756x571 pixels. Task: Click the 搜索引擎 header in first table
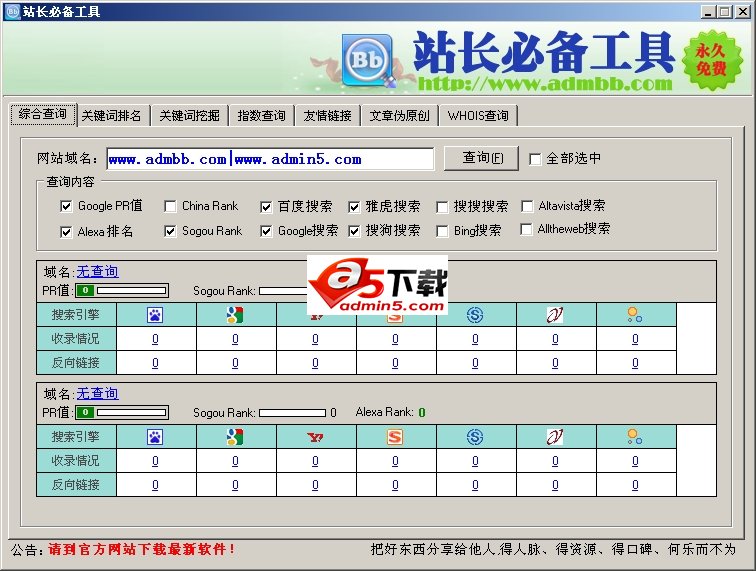point(76,314)
